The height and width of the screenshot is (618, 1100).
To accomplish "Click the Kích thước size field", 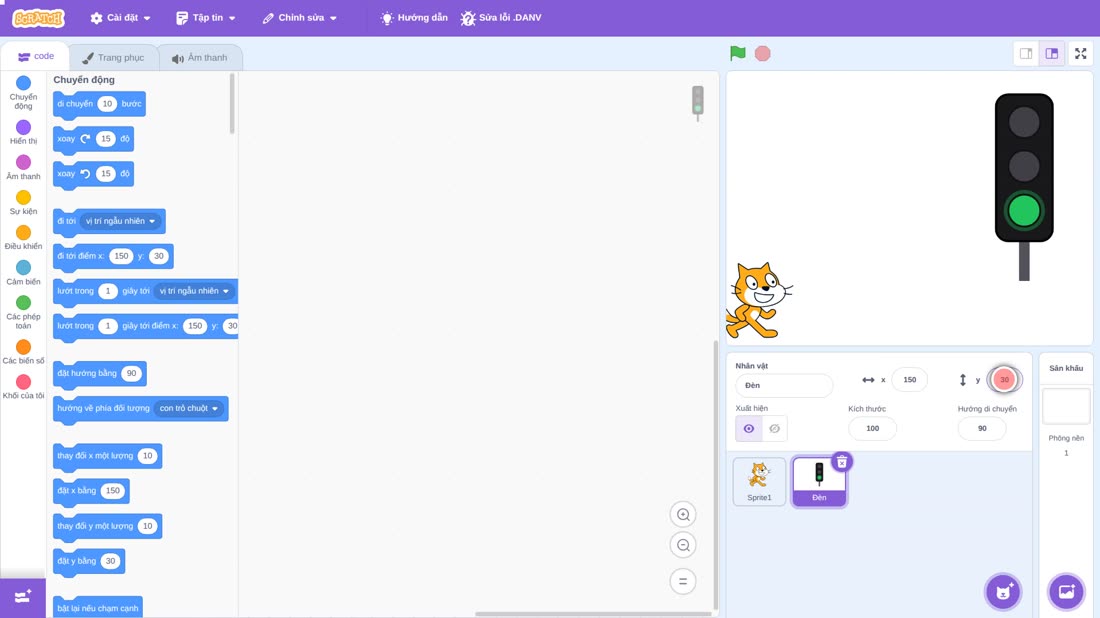I will click(872, 429).
